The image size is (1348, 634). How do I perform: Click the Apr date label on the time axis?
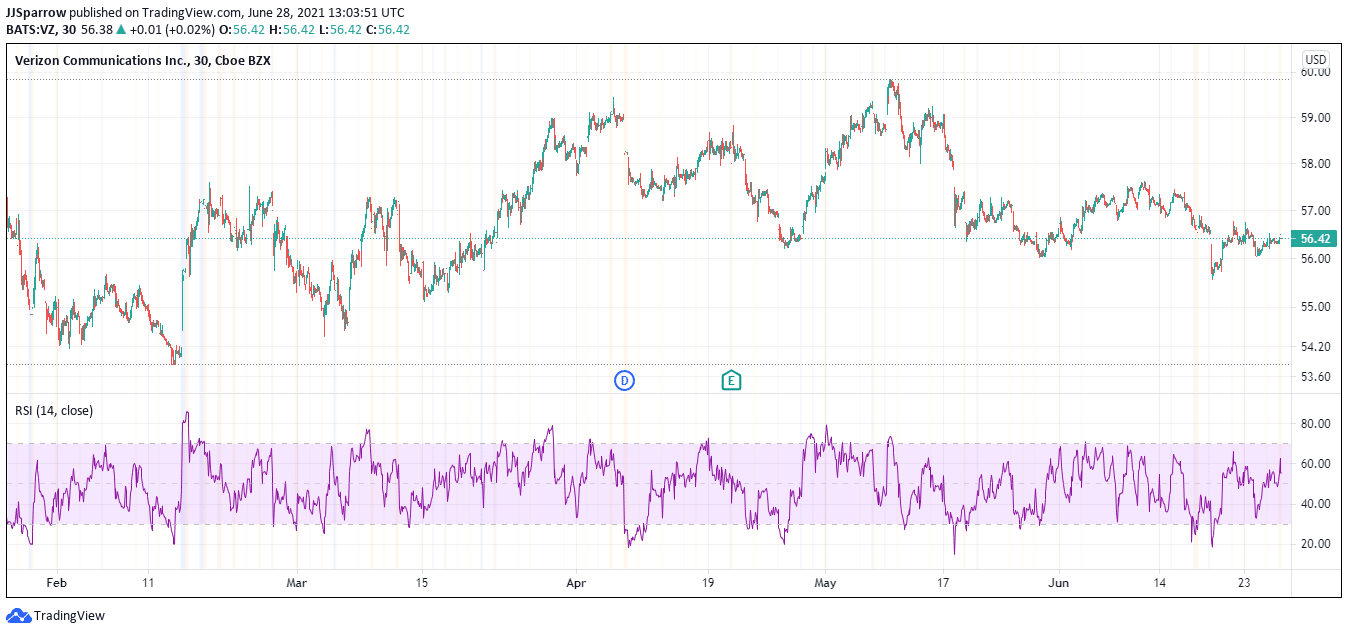pyautogui.click(x=576, y=582)
